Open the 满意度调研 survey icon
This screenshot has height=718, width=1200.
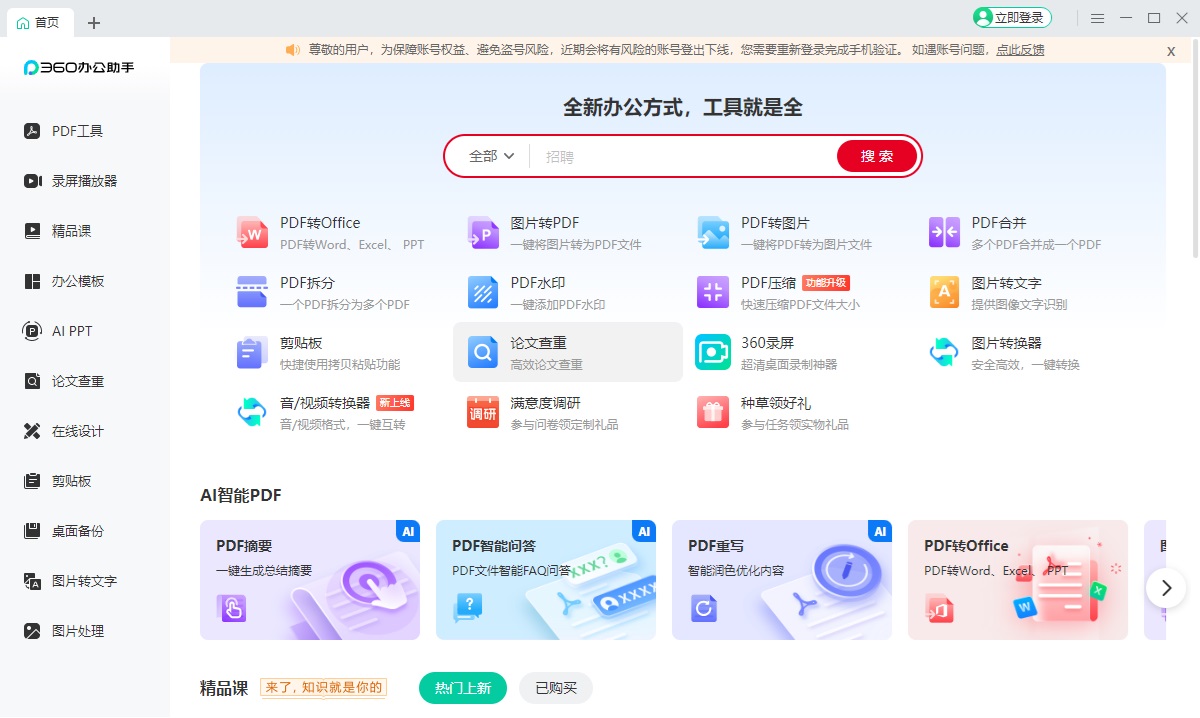pyautogui.click(x=483, y=412)
